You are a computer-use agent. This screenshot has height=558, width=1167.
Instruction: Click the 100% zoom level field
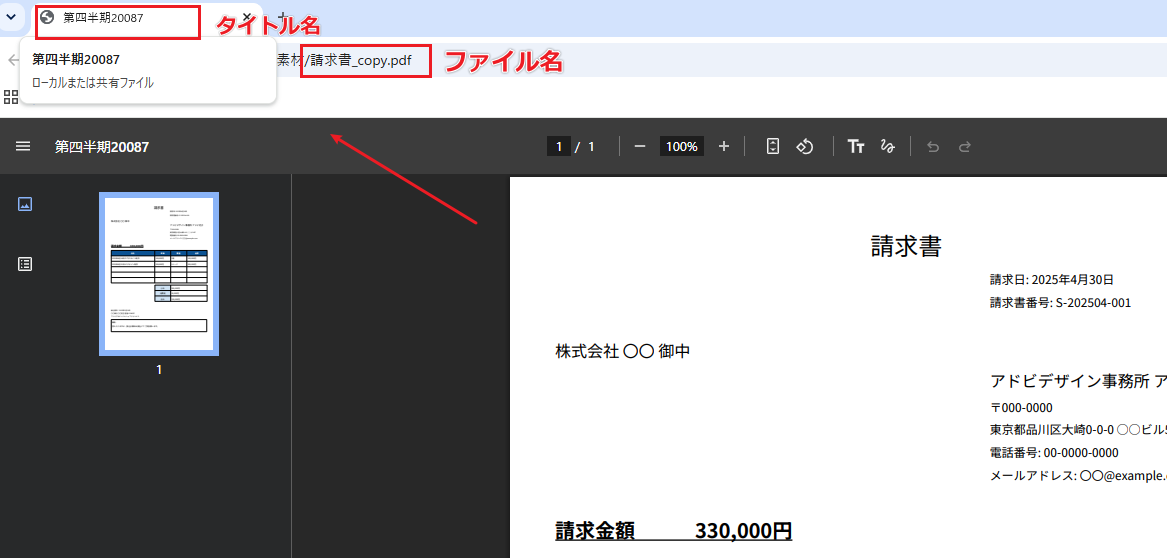(x=681, y=147)
